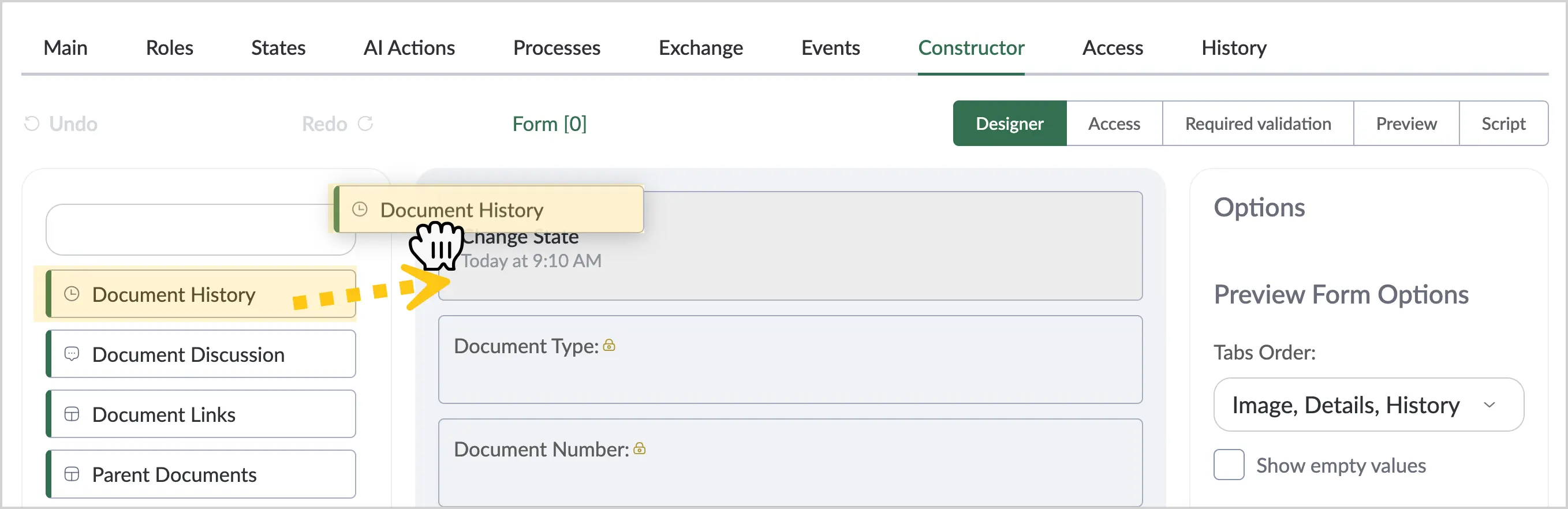
Task: Click the speech bubble icon on Document Discussion
Action: point(72,354)
